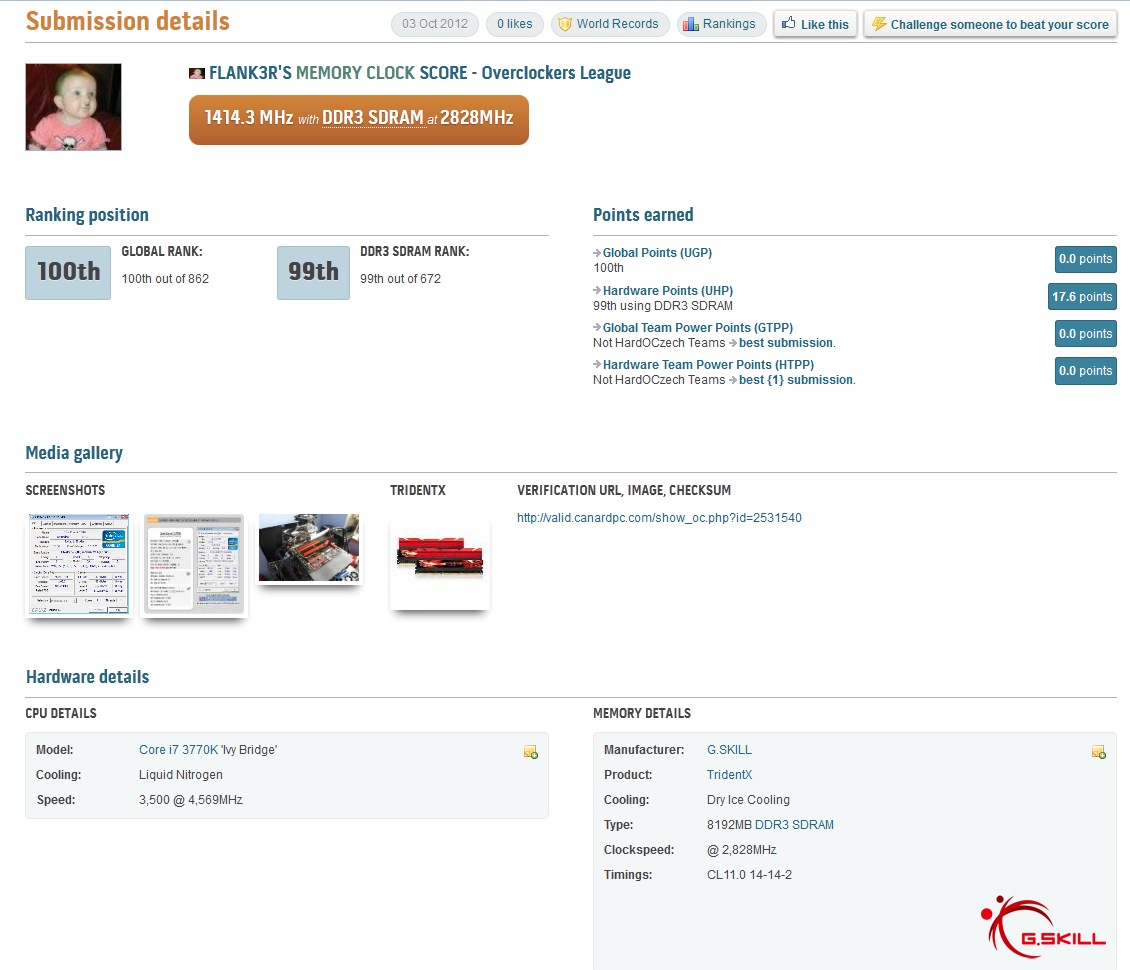Click the Points earned heading
Viewport: 1130px width, 970px height.
coord(643,215)
